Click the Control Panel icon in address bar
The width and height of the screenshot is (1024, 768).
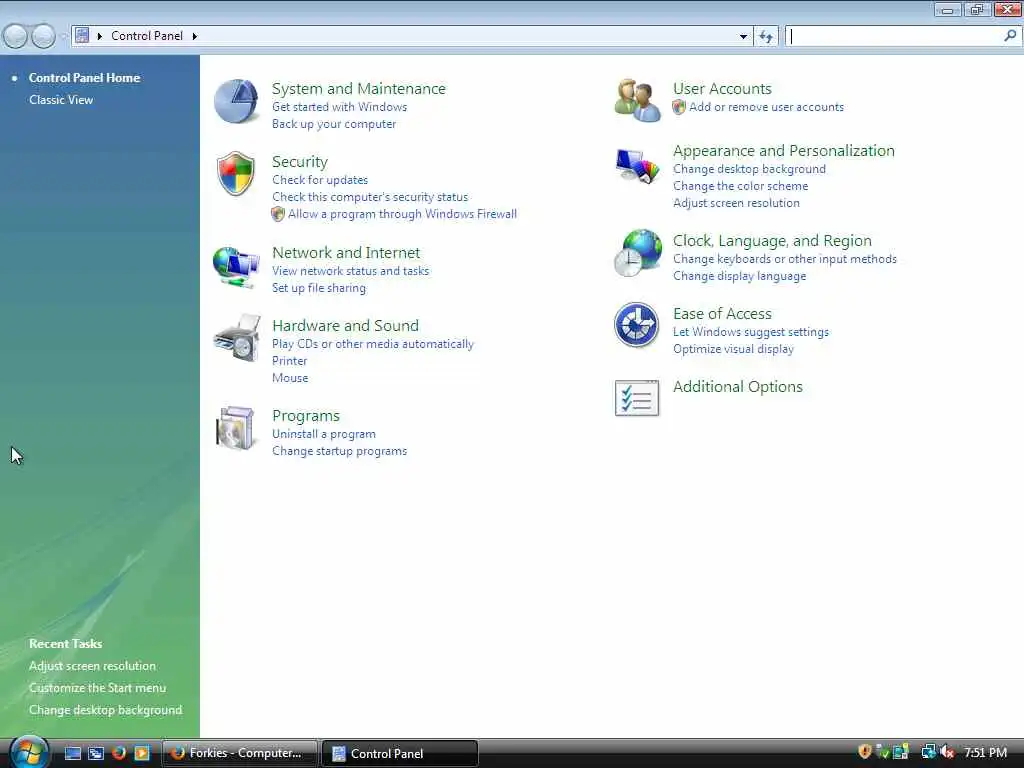click(x=82, y=35)
